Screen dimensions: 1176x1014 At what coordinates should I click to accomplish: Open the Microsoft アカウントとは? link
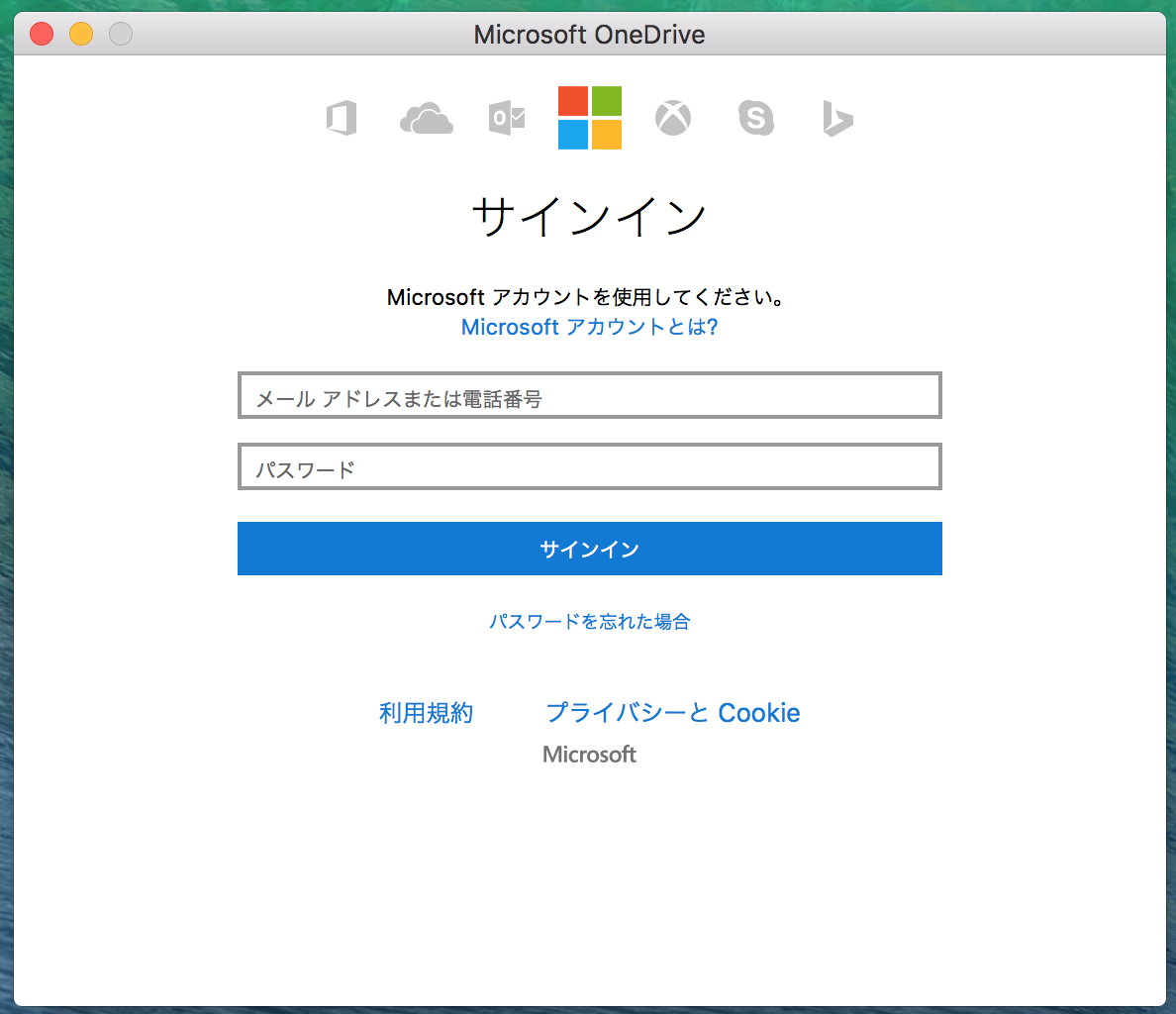(590, 327)
